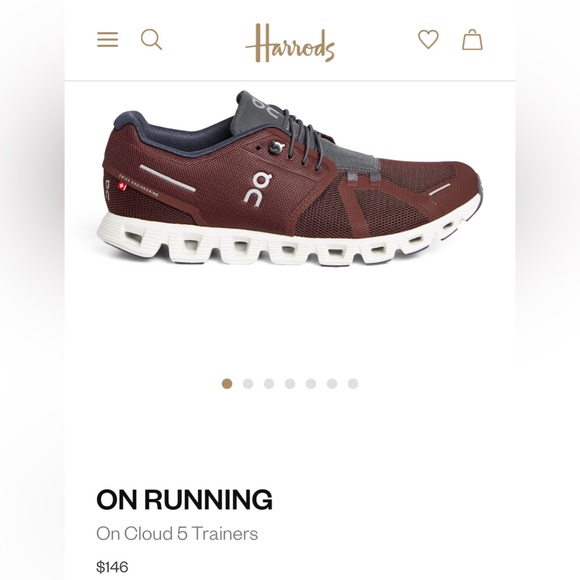Open the hamburger navigation menu
Image resolution: width=580 pixels, height=580 pixels.
click(108, 40)
